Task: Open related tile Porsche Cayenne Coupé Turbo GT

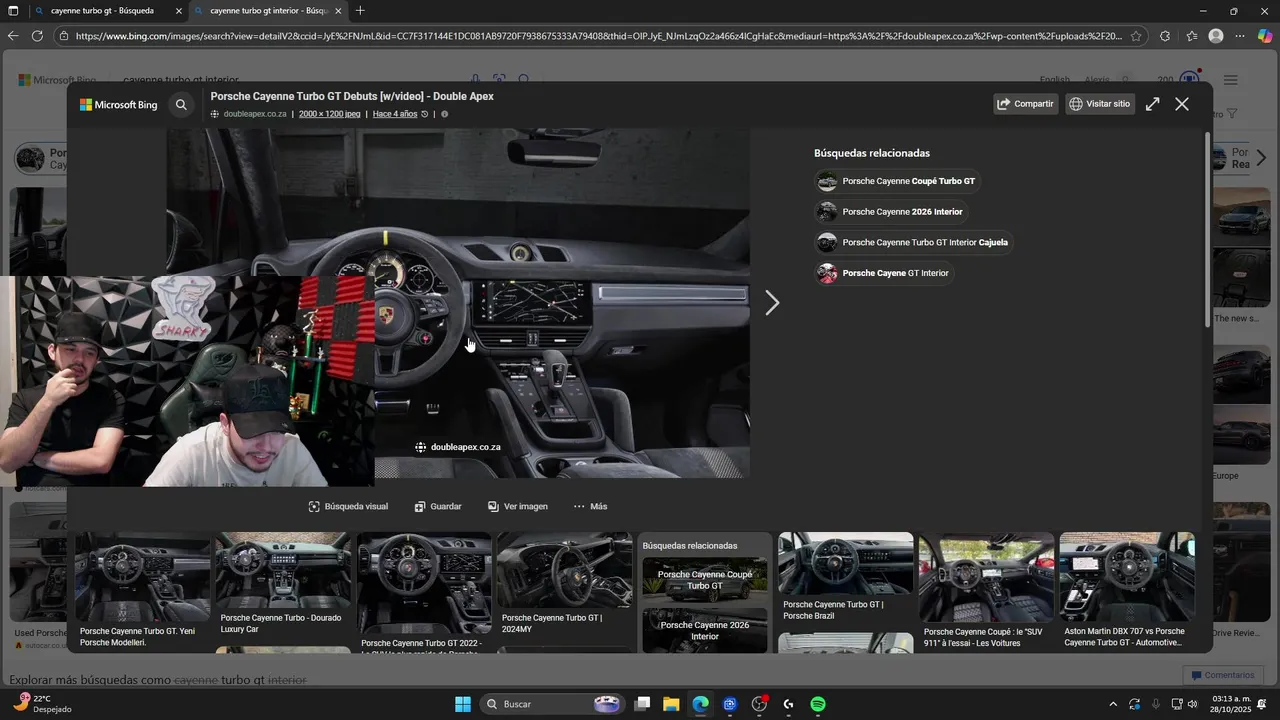Action: 705,580
